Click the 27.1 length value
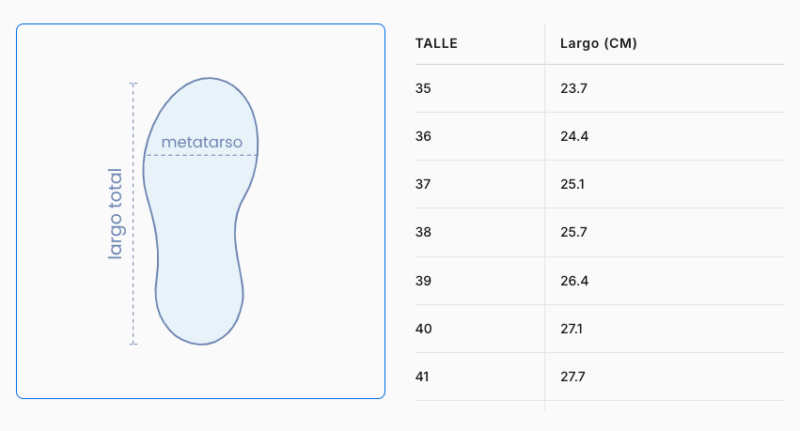This screenshot has width=800, height=431. pyautogui.click(x=571, y=328)
